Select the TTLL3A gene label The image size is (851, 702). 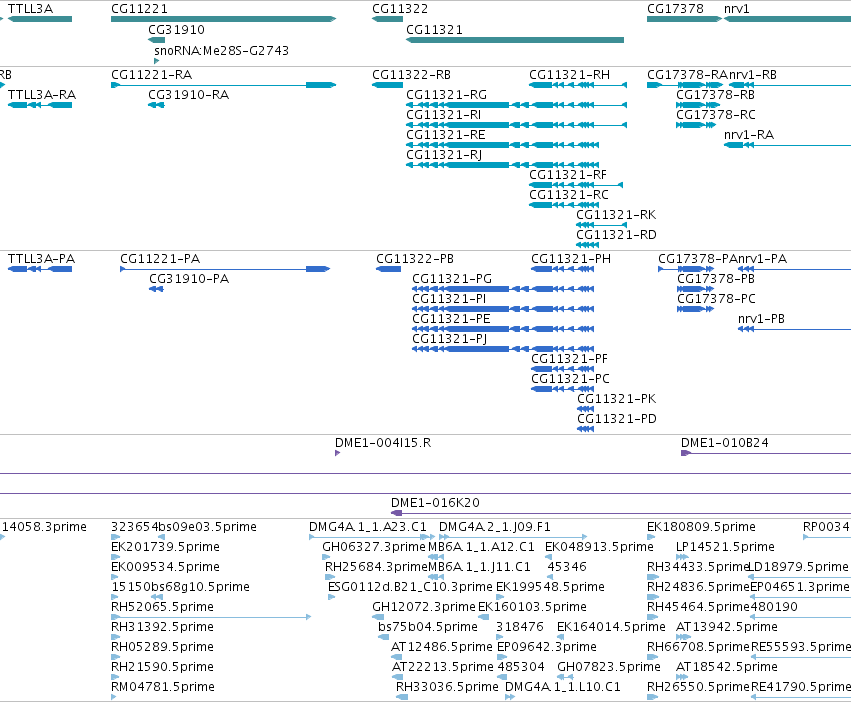pos(30,9)
